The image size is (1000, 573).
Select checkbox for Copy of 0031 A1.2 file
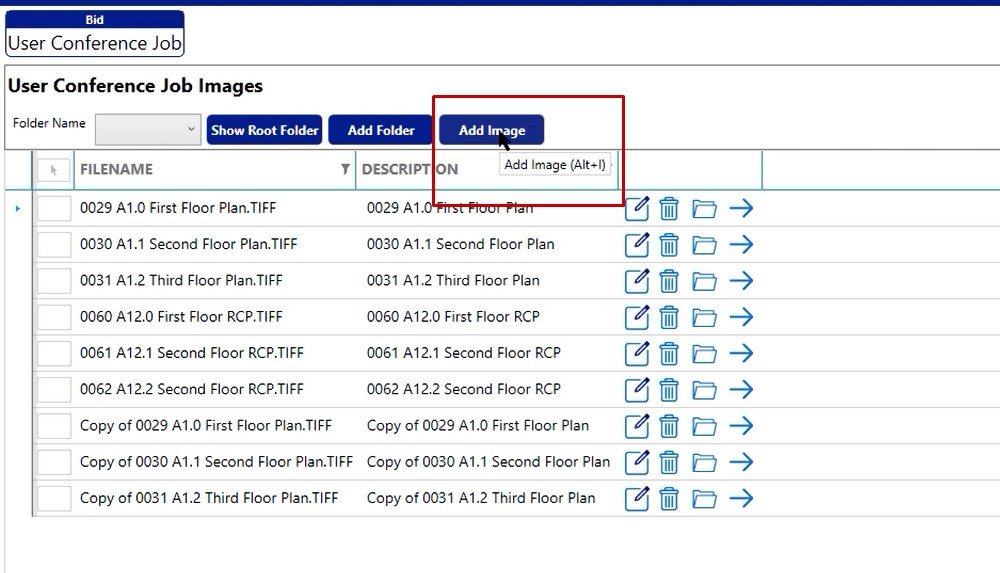pos(54,498)
